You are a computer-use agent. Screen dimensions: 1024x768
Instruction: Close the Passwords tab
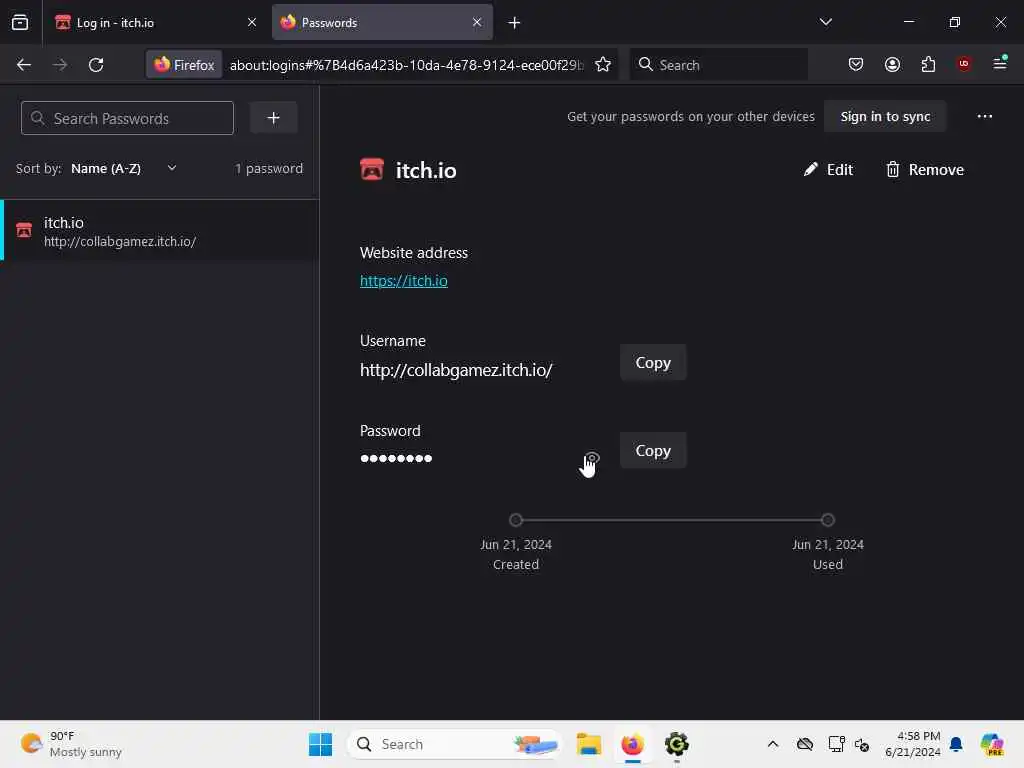click(477, 22)
